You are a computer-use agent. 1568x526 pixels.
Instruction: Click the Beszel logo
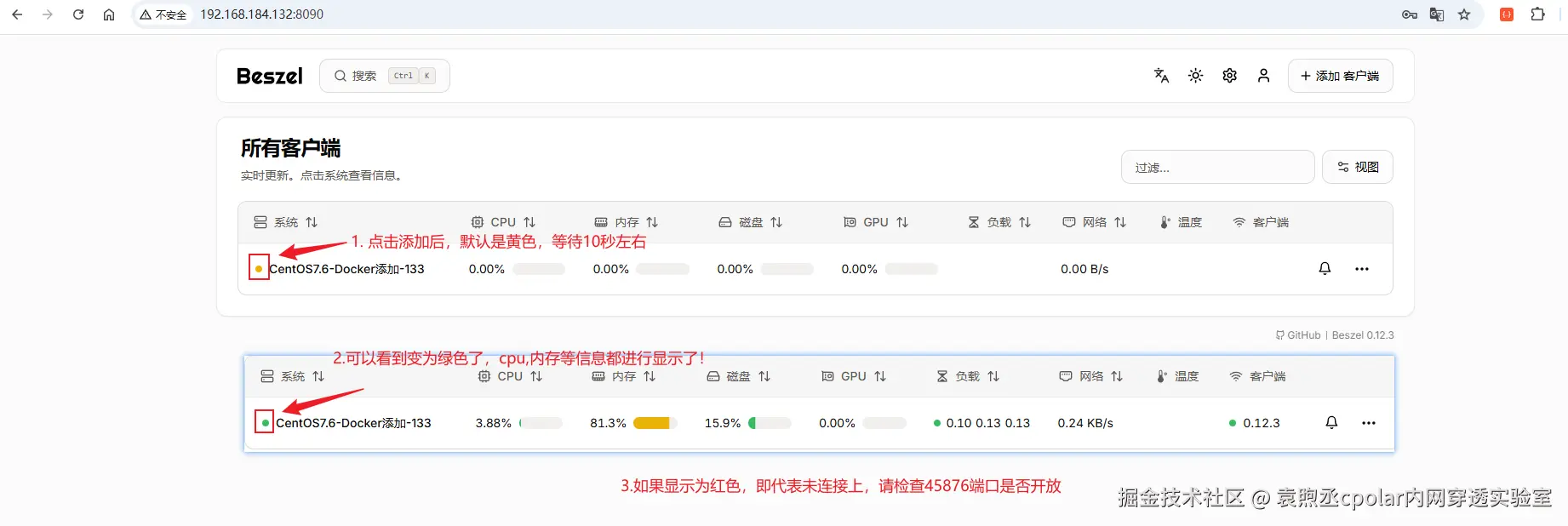pos(270,76)
